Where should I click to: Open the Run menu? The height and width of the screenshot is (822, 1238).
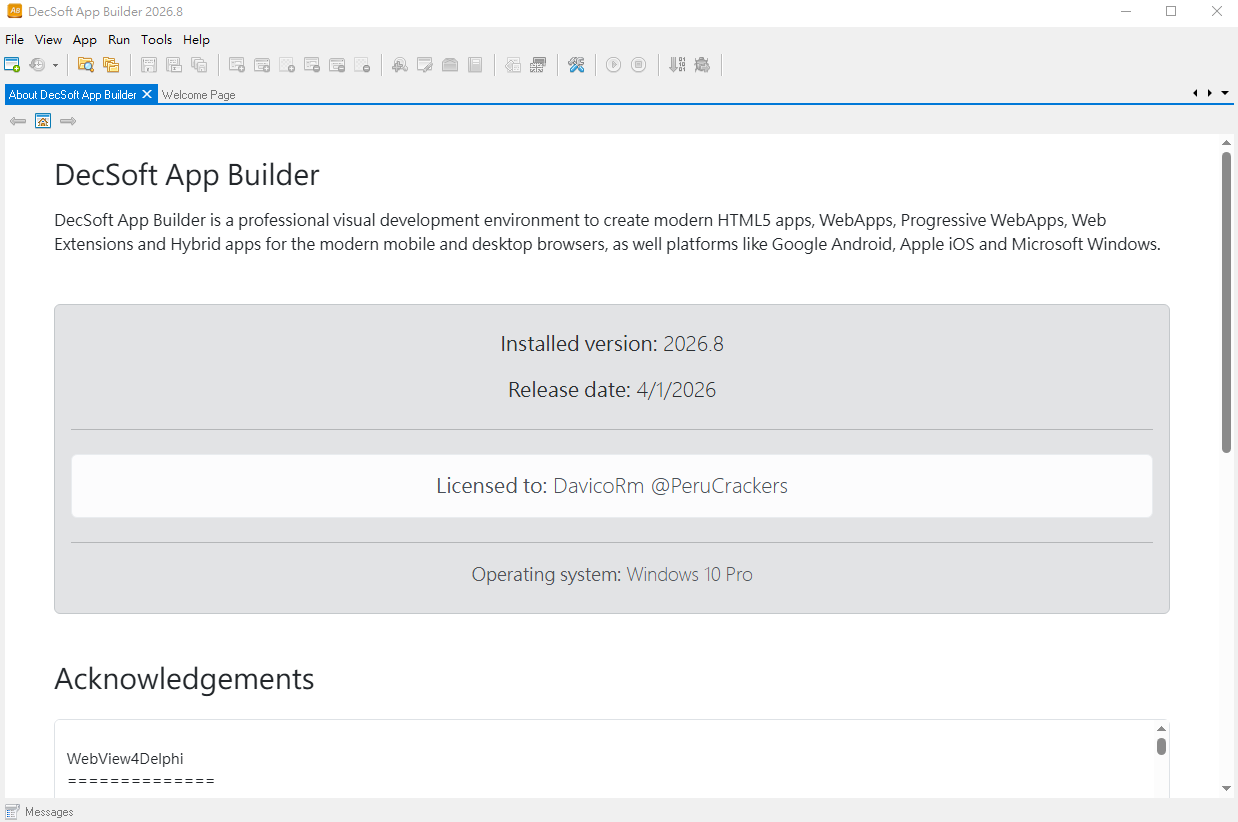point(119,40)
